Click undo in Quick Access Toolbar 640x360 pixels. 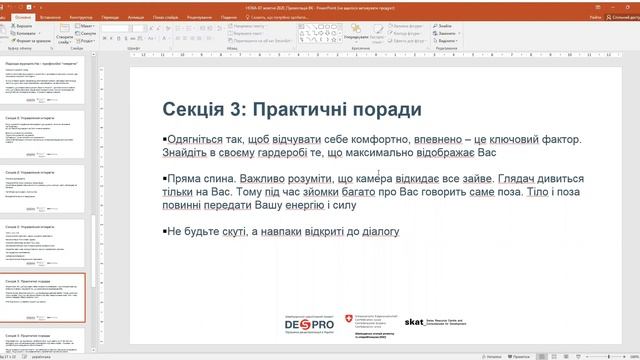tap(10, 7)
